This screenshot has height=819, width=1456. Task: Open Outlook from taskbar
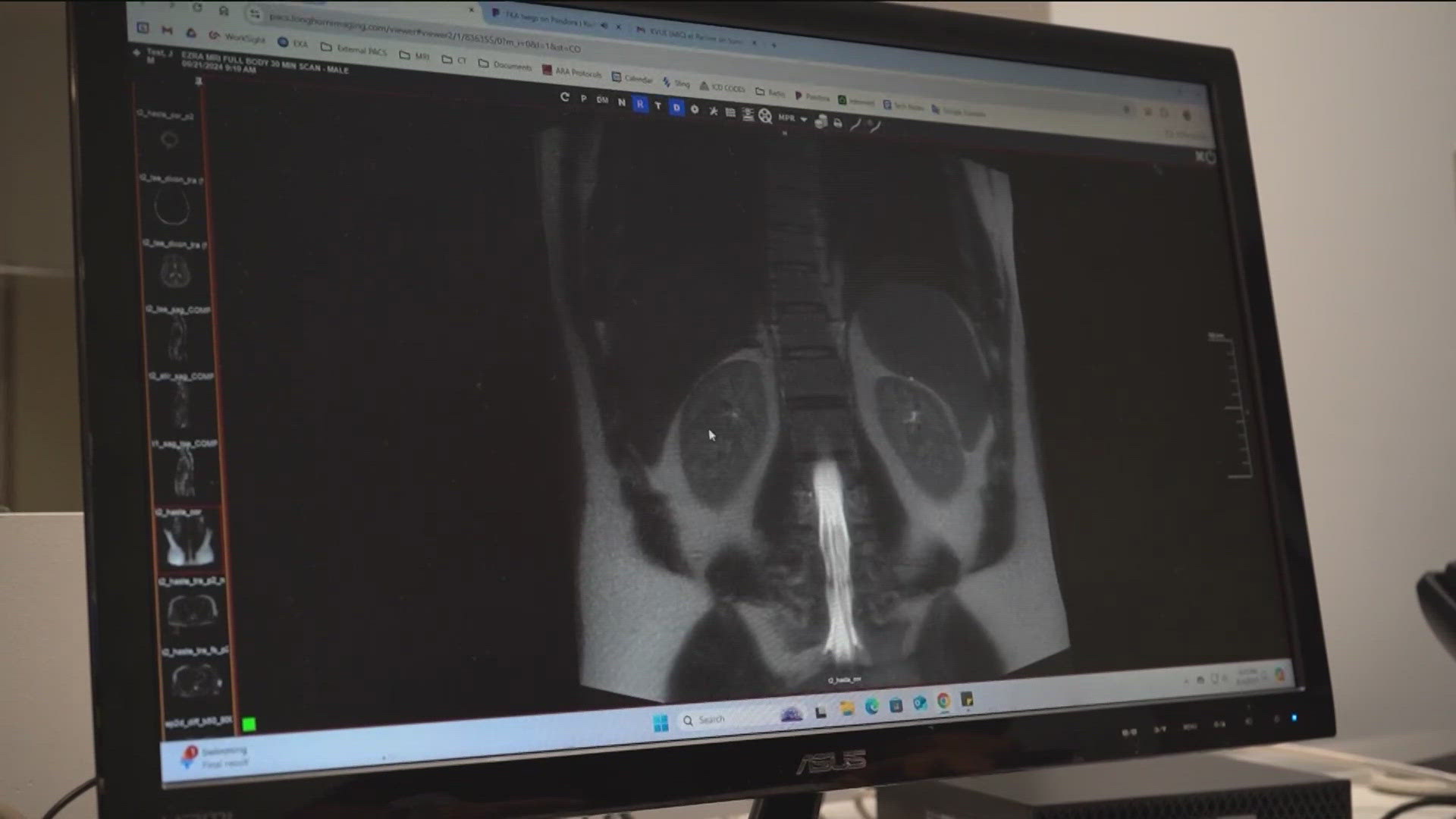click(x=920, y=703)
